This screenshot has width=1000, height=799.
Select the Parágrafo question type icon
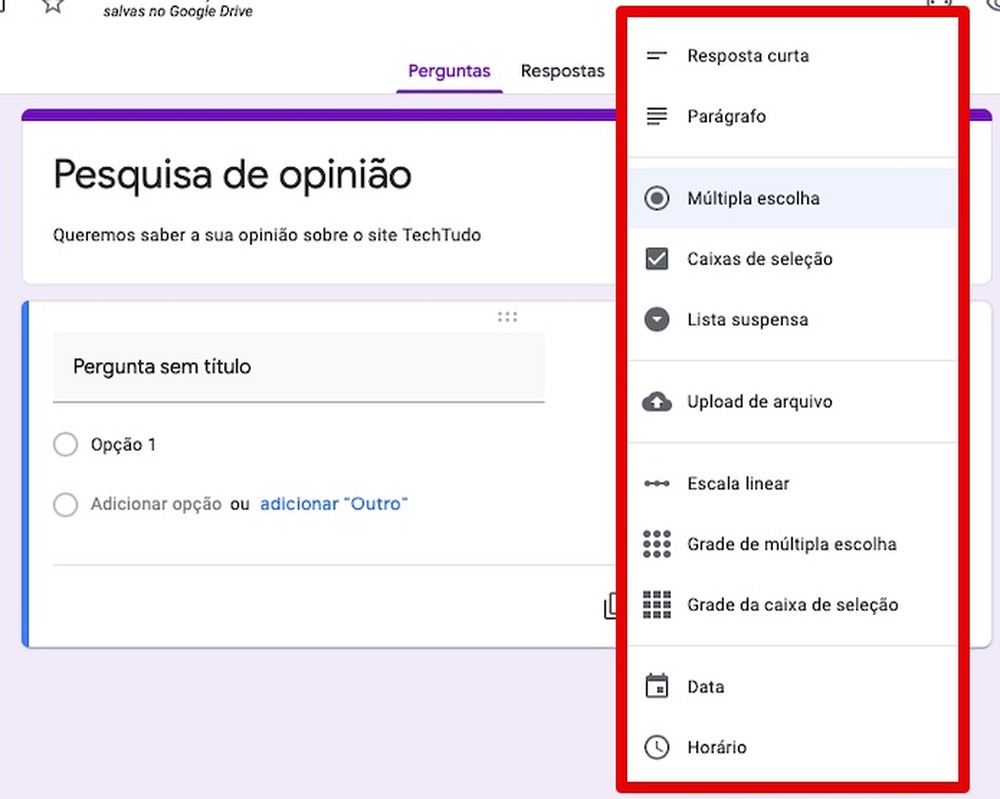click(x=657, y=116)
